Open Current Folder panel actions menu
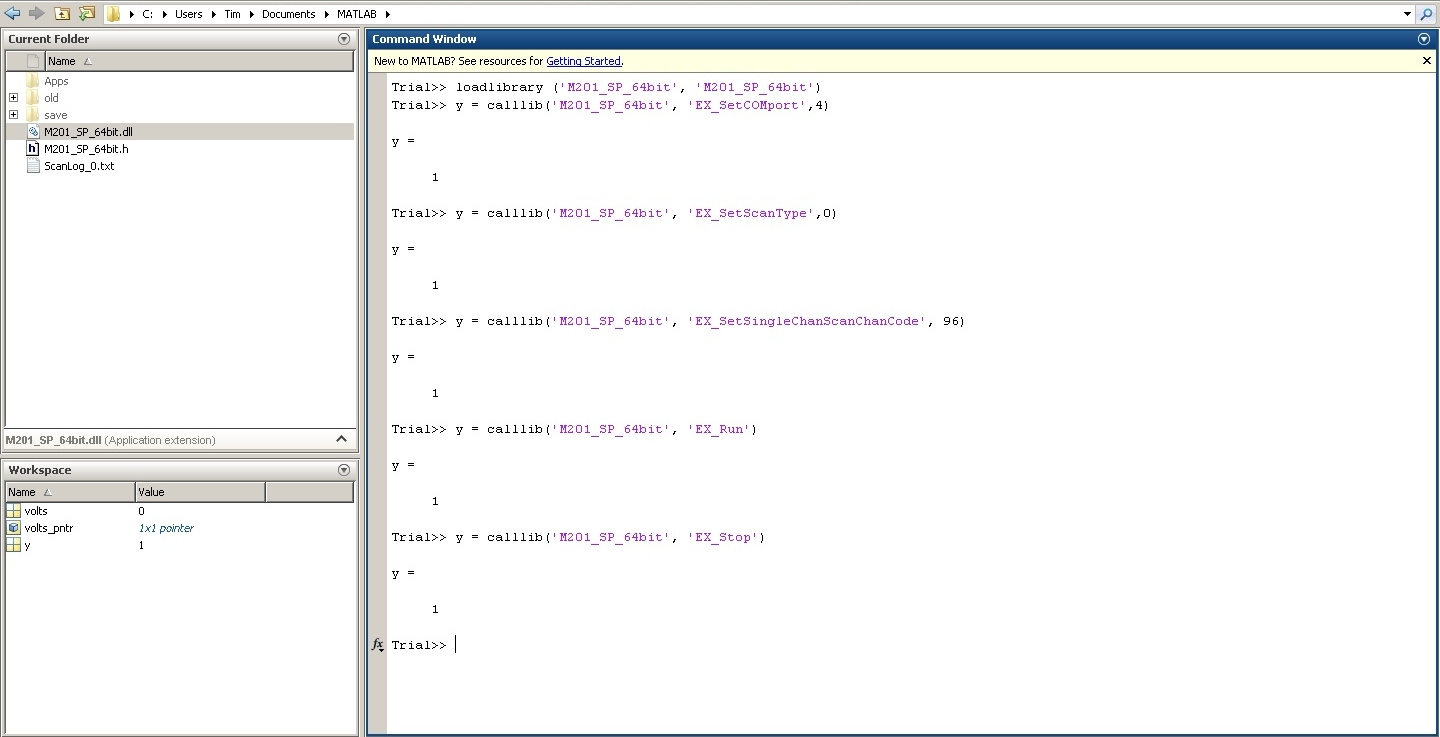The height and width of the screenshot is (737, 1440). pyautogui.click(x=344, y=39)
